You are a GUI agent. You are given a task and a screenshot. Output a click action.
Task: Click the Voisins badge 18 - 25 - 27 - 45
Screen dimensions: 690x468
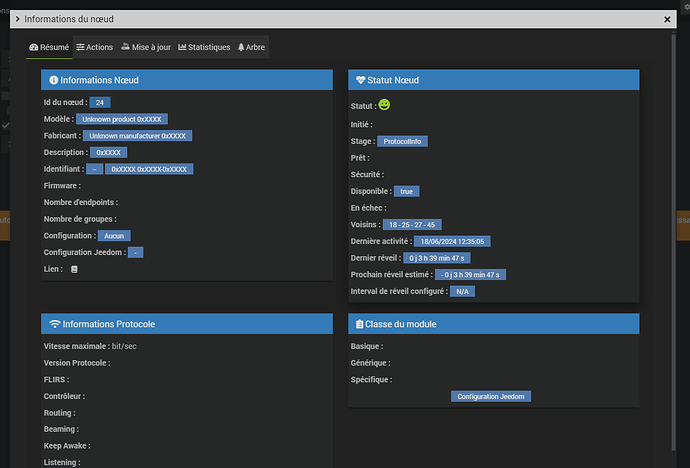[412, 225]
